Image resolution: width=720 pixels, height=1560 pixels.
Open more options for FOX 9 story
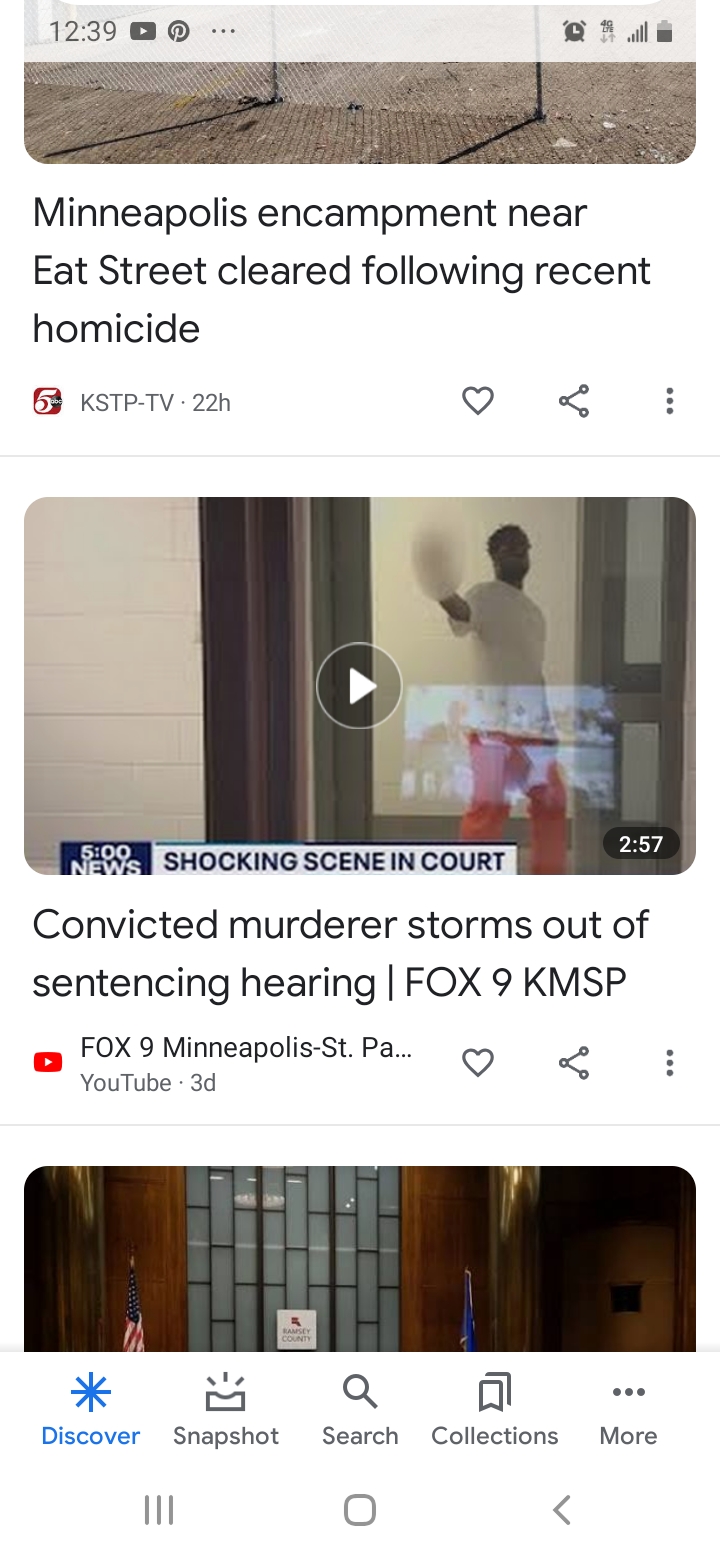[x=669, y=1062]
